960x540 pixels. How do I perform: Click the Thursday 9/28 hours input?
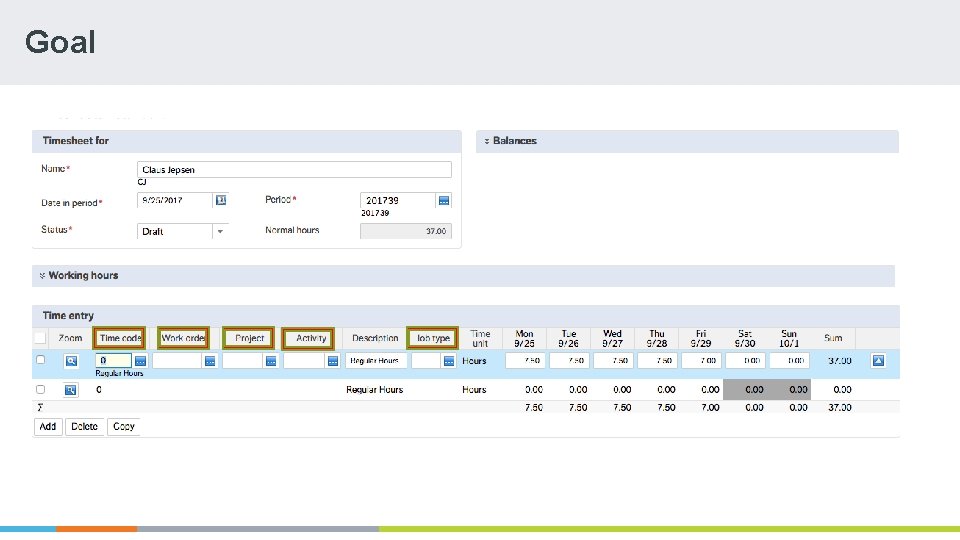pyautogui.click(x=658, y=361)
